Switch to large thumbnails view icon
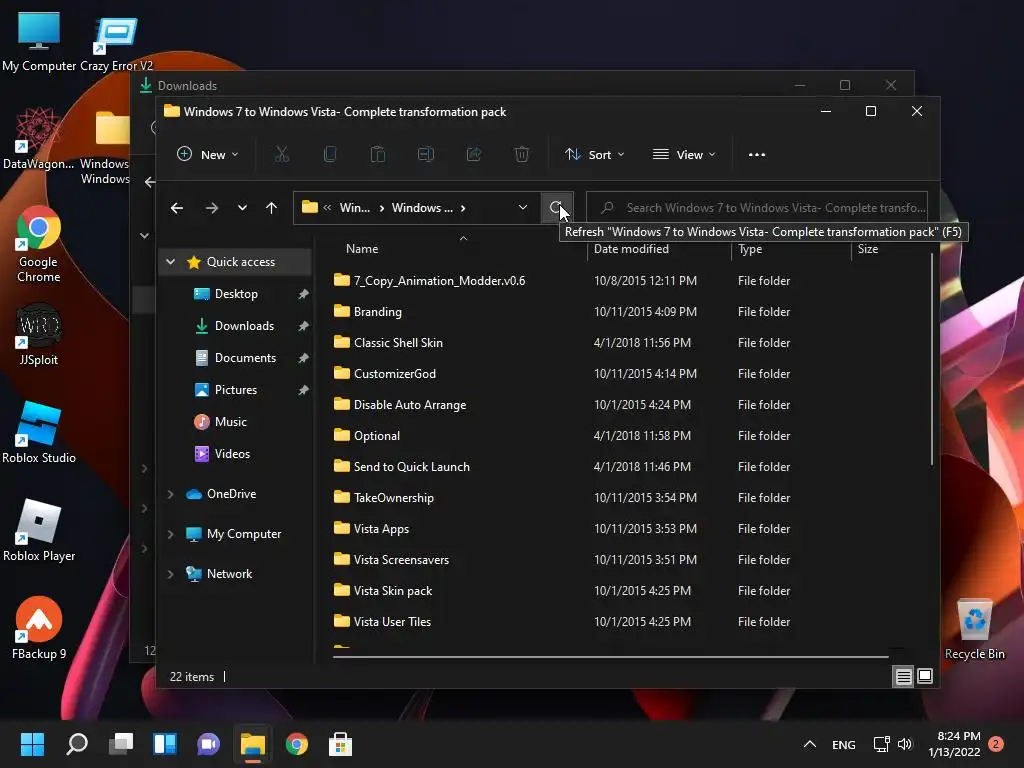The width and height of the screenshot is (1024, 768). pyautogui.click(x=925, y=676)
